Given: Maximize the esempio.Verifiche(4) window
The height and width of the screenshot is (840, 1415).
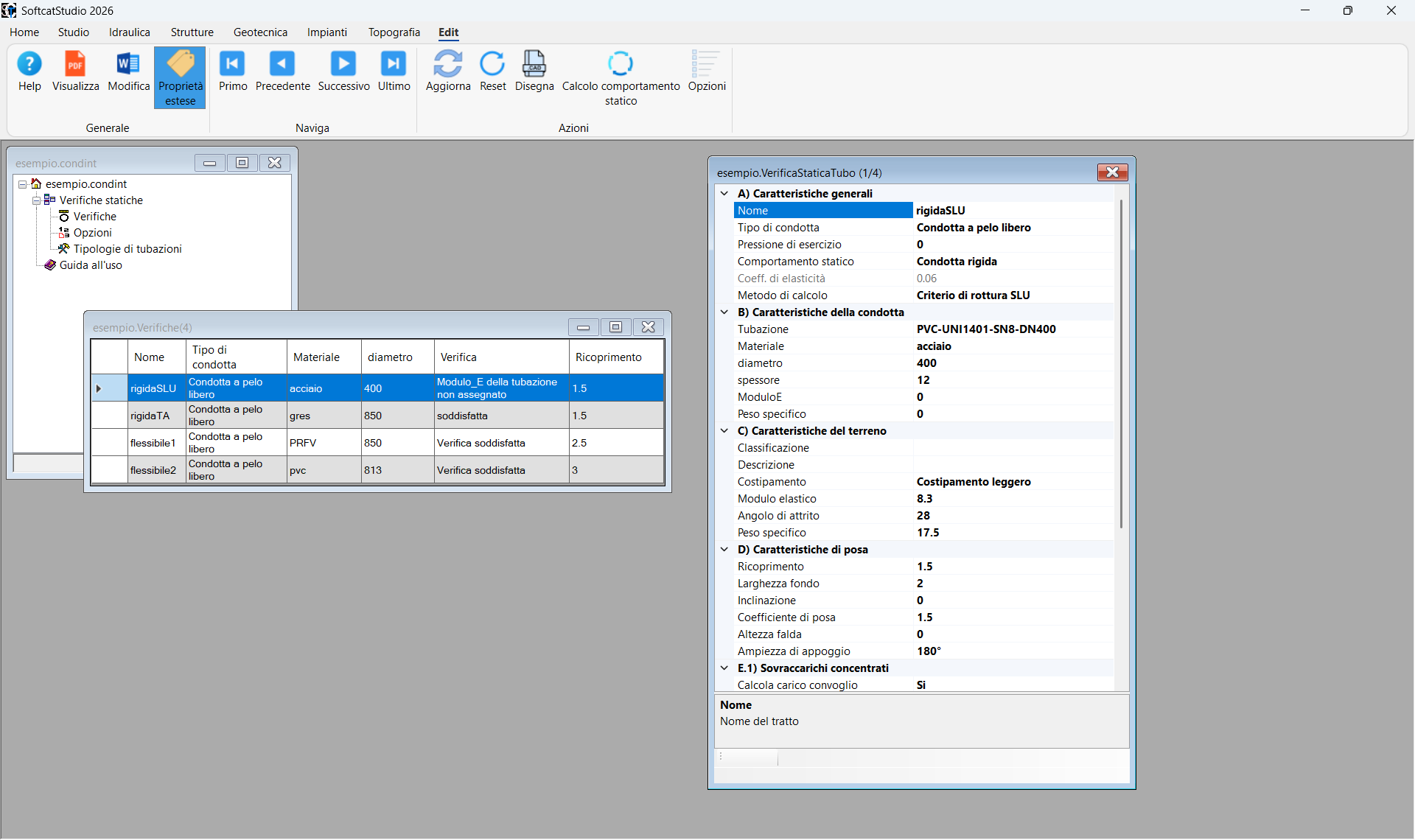Looking at the screenshot, I should [616, 327].
